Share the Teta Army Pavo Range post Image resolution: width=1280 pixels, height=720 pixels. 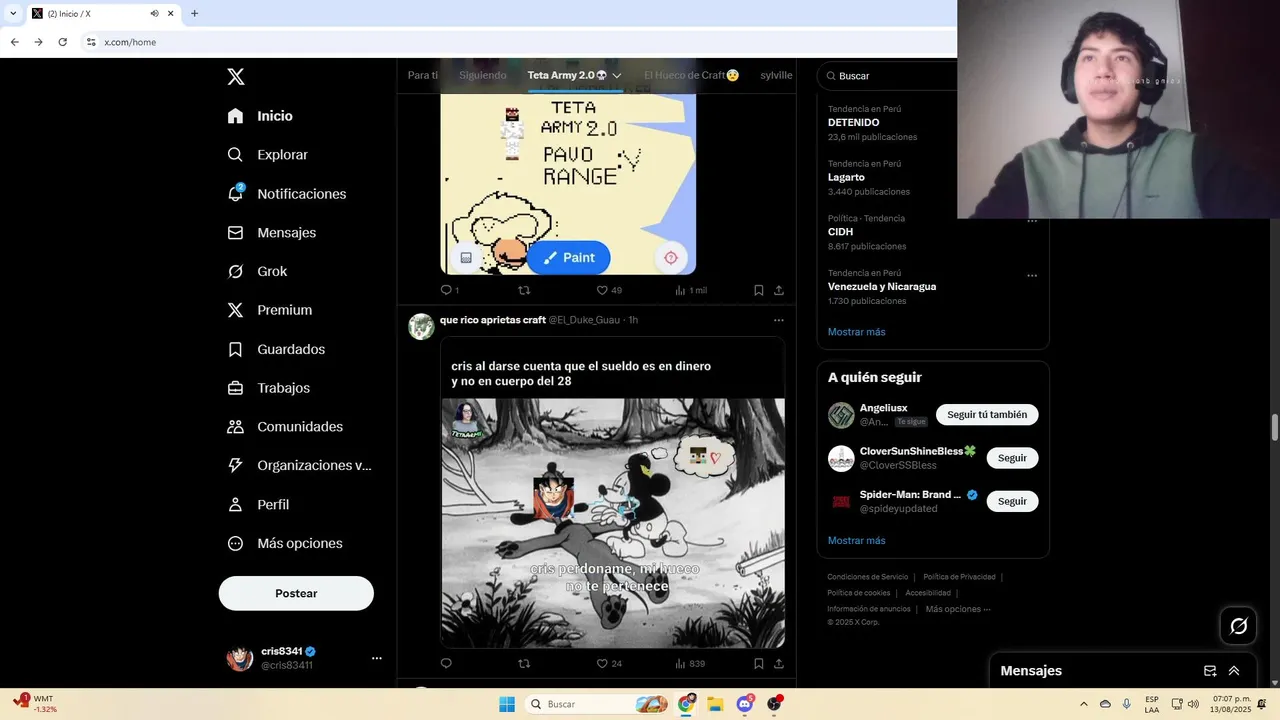(779, 290)
